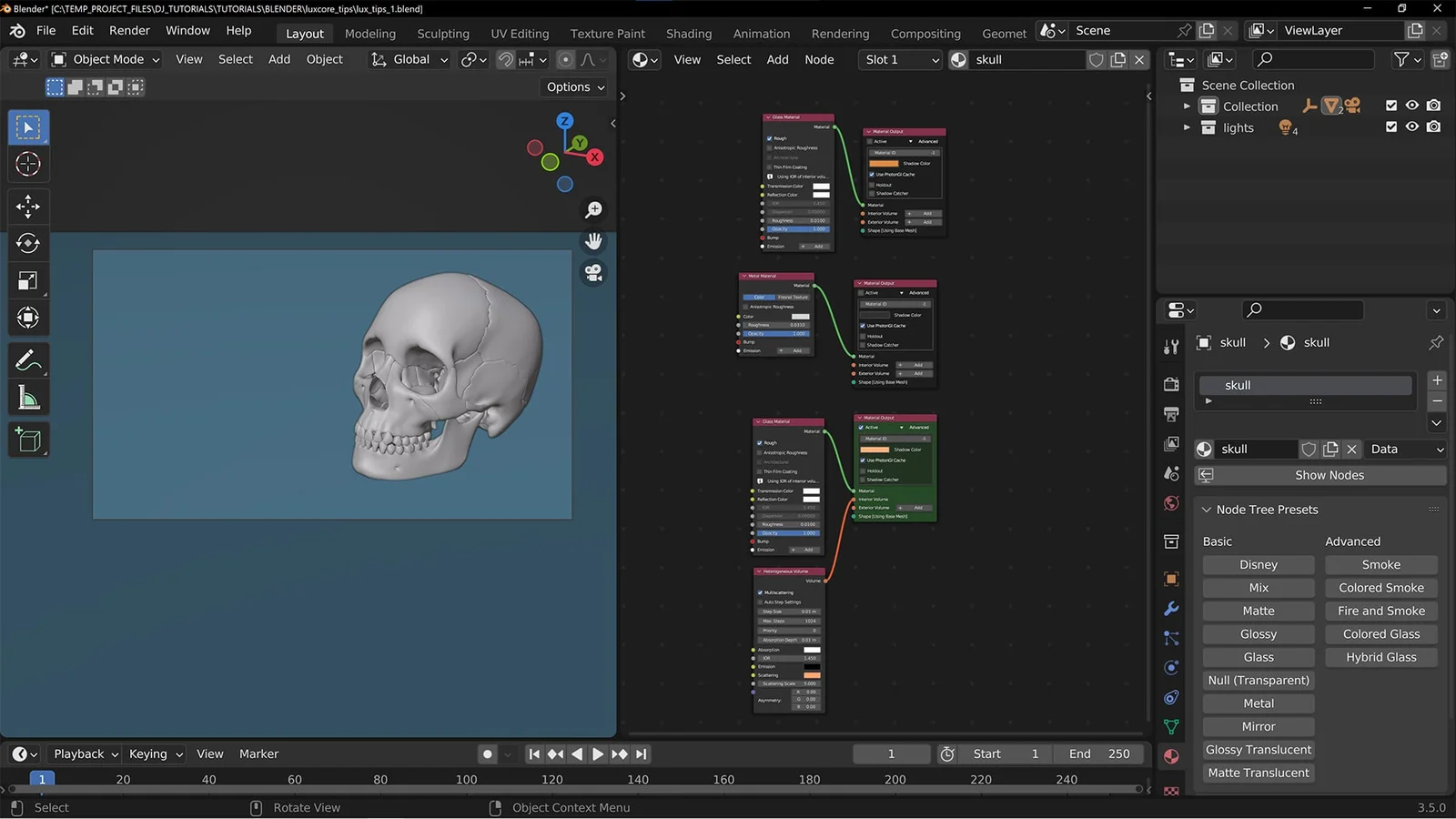Screen dimensions: 1456x819
Task: Open the Render menu
Action: tap(129, 30)
